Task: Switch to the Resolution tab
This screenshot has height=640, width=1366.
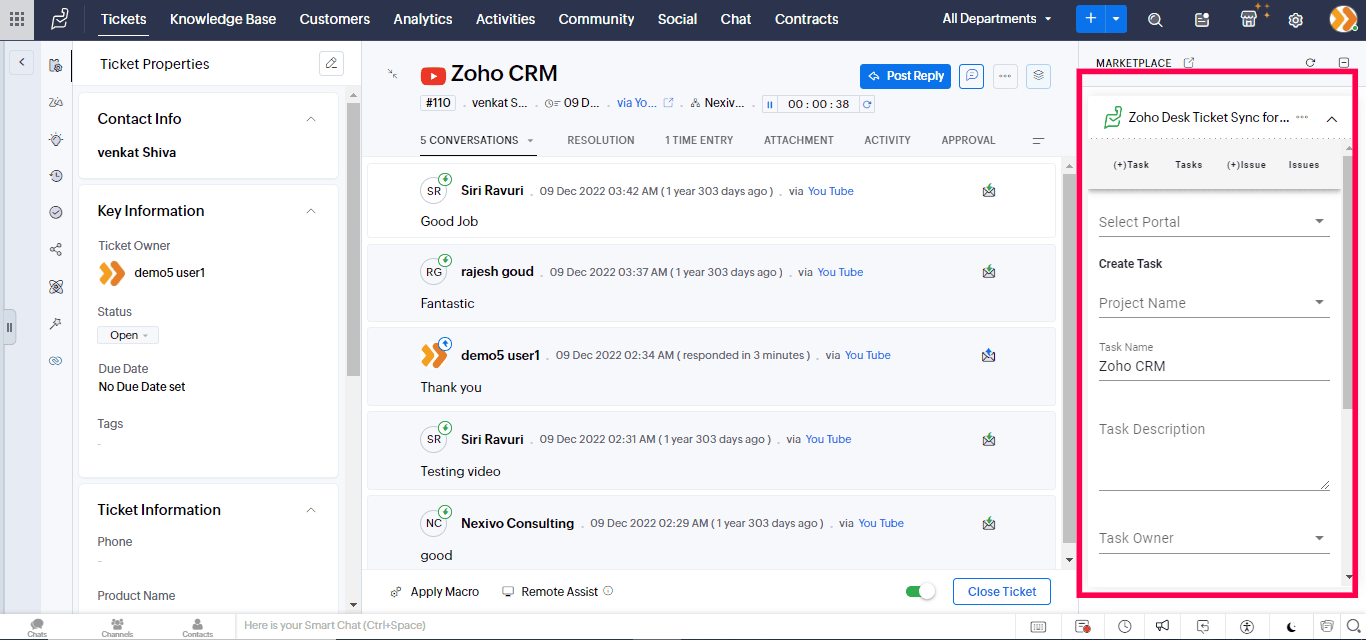Action: pyautogui.click(x=601, y=140)
